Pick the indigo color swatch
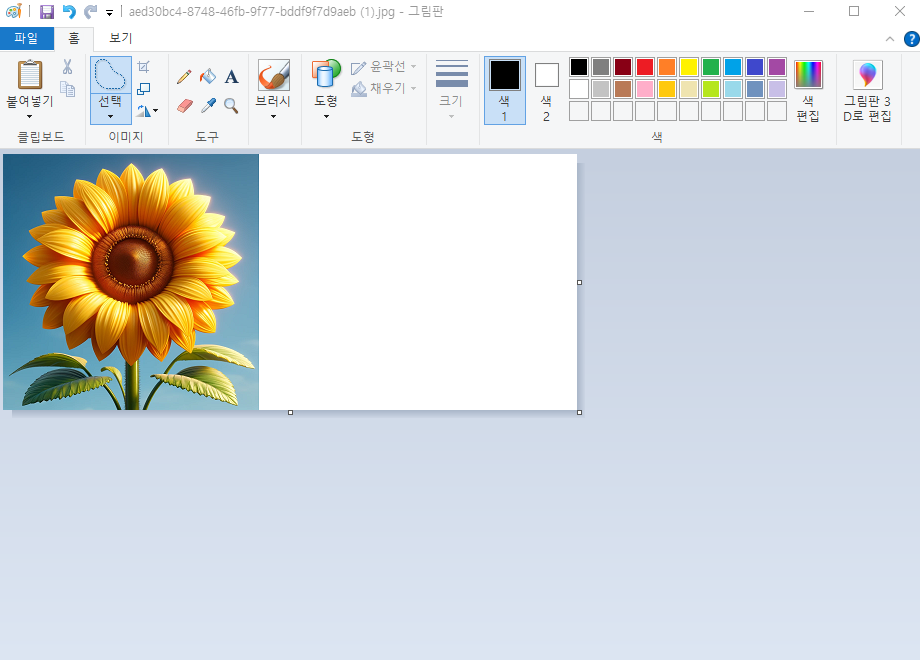This screenshot has height=660, width=920. click(x=755, y=67)
